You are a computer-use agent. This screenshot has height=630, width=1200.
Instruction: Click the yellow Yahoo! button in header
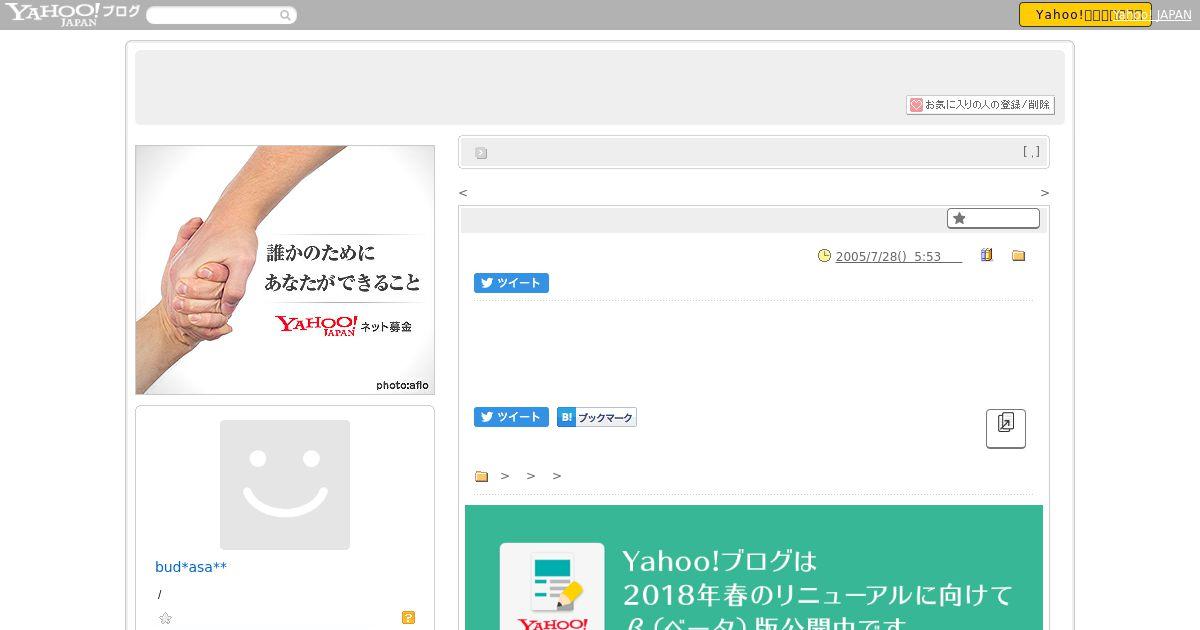tap(1085, 14)
